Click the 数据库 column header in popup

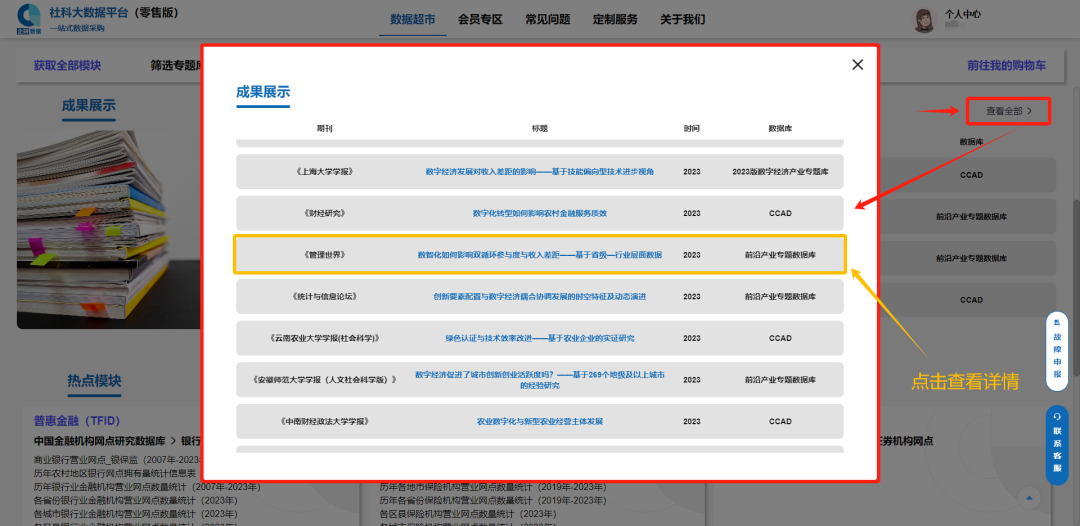(x=780, y=129)
